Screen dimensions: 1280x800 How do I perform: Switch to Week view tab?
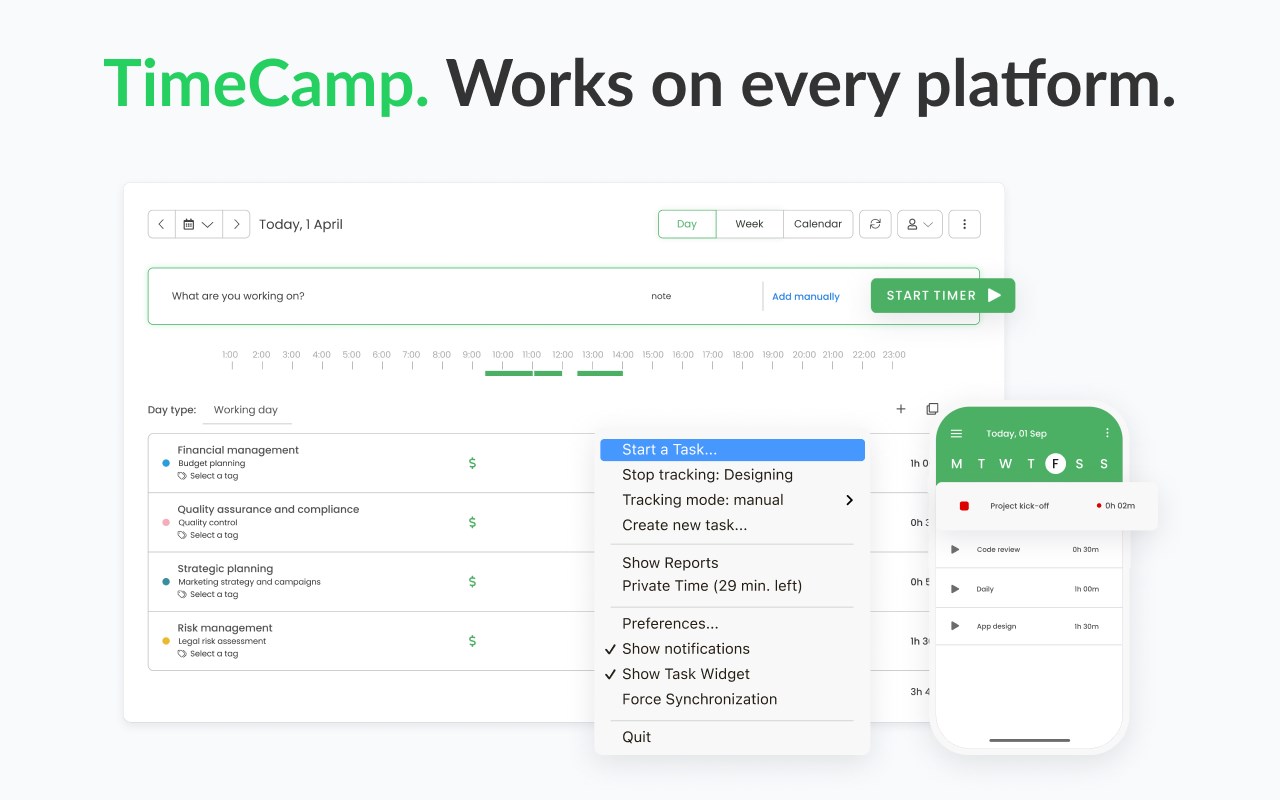(x=749, y=224)
